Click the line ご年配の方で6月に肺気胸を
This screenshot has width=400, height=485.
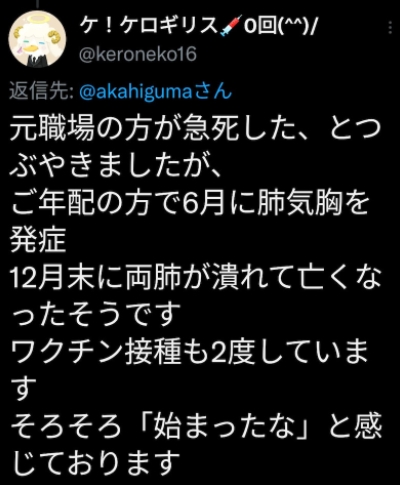190,203
